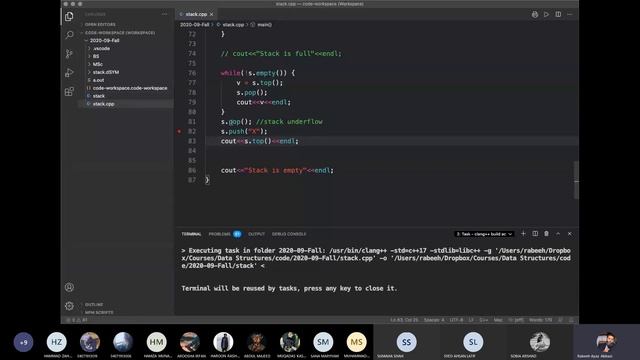Click 2020-09-Fall in the breadcrumb

click(194, 25)
